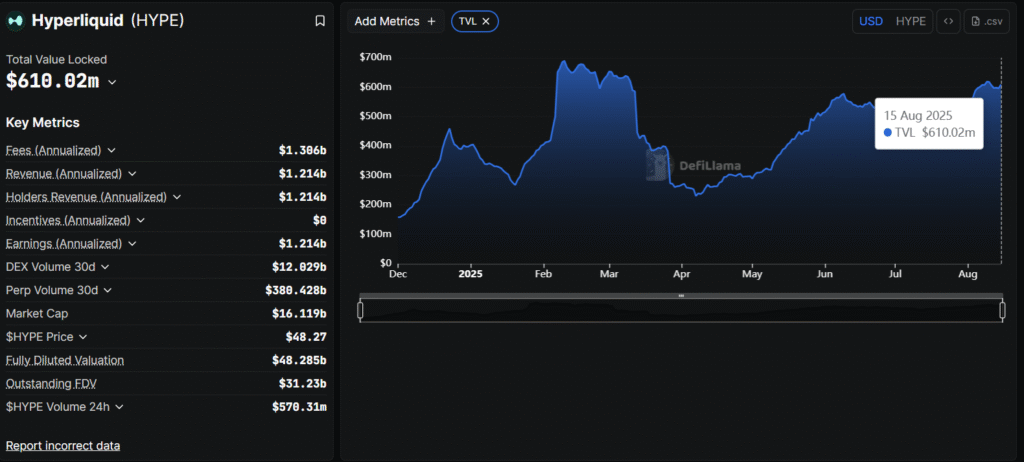
Task: Expand Holders Revenue (Annualized) details
Action: (177, 197)
